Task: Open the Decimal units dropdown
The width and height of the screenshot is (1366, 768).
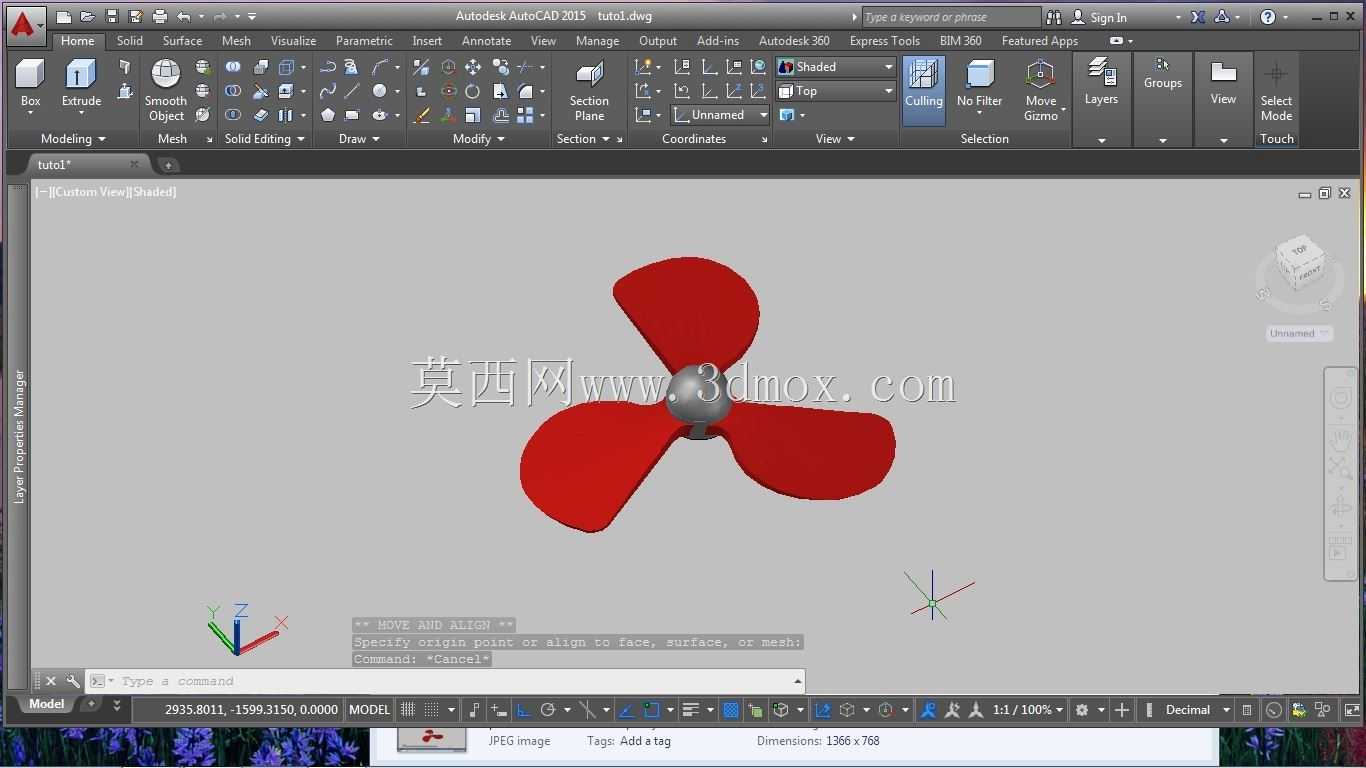Action: (1198, 710)
